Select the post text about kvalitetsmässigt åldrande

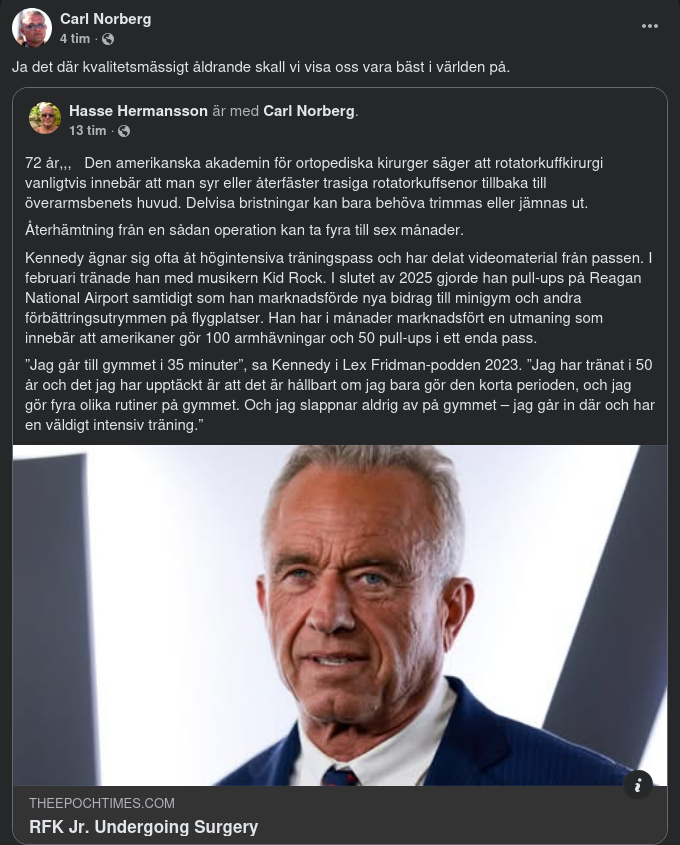260,66
